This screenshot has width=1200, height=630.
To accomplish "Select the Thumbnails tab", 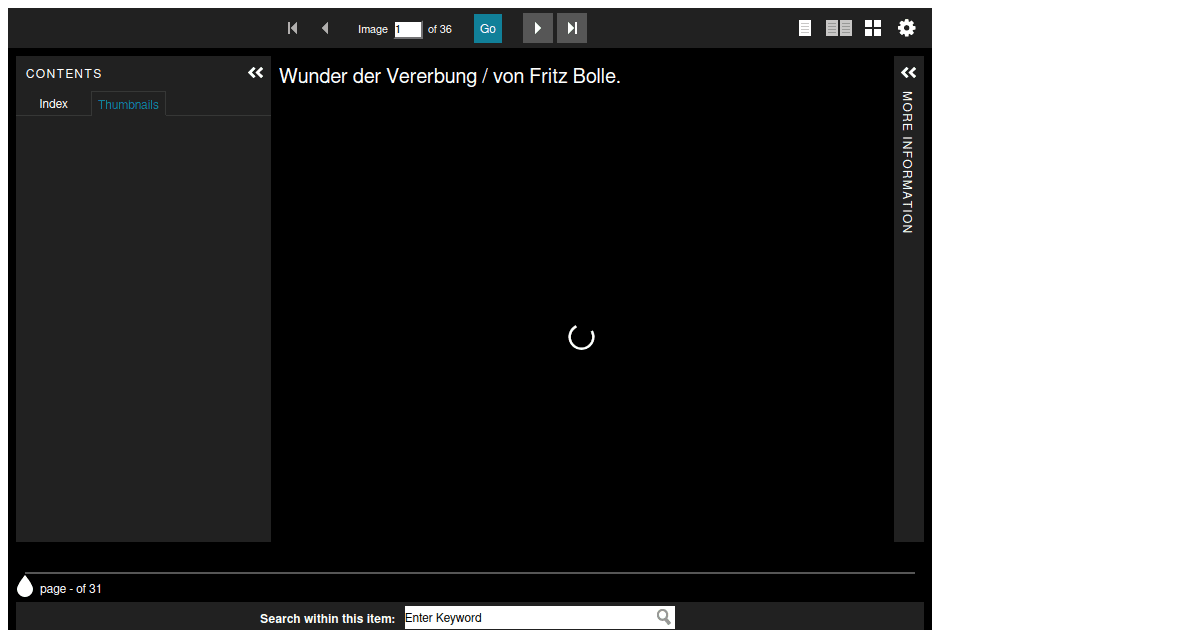I will [128, 103].
